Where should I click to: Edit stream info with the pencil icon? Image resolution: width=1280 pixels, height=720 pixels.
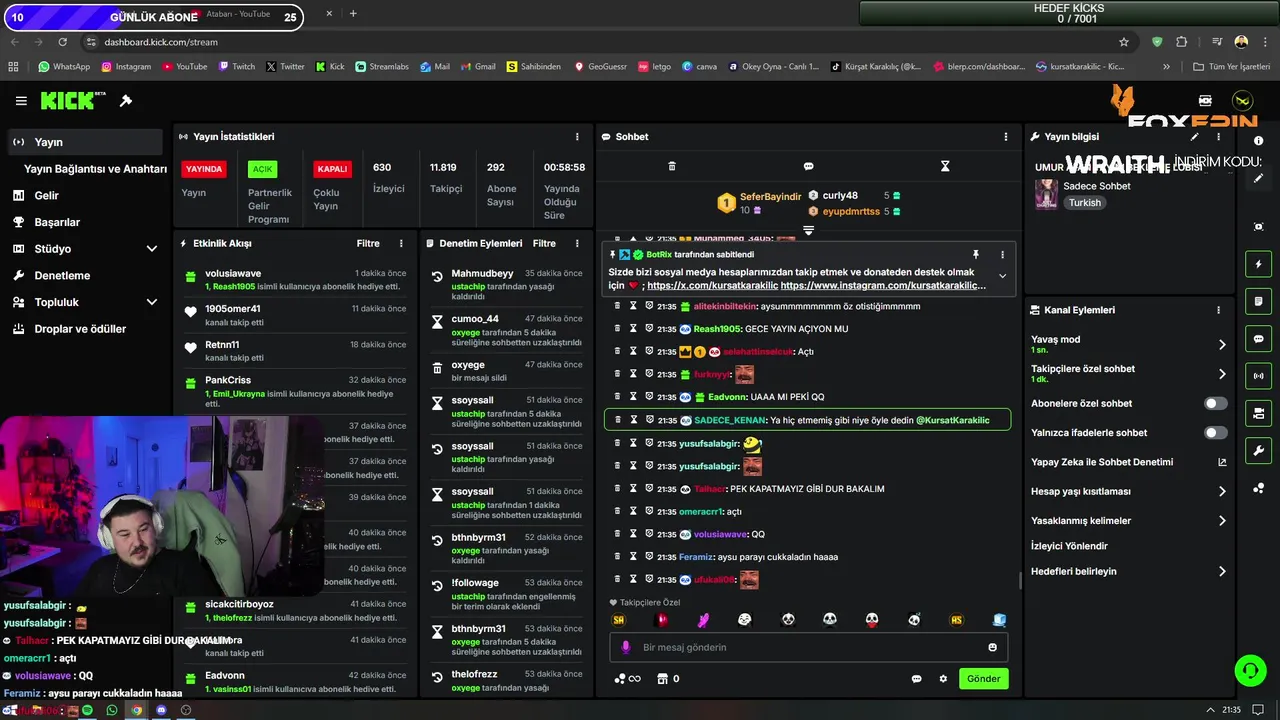coord(1194,137)
